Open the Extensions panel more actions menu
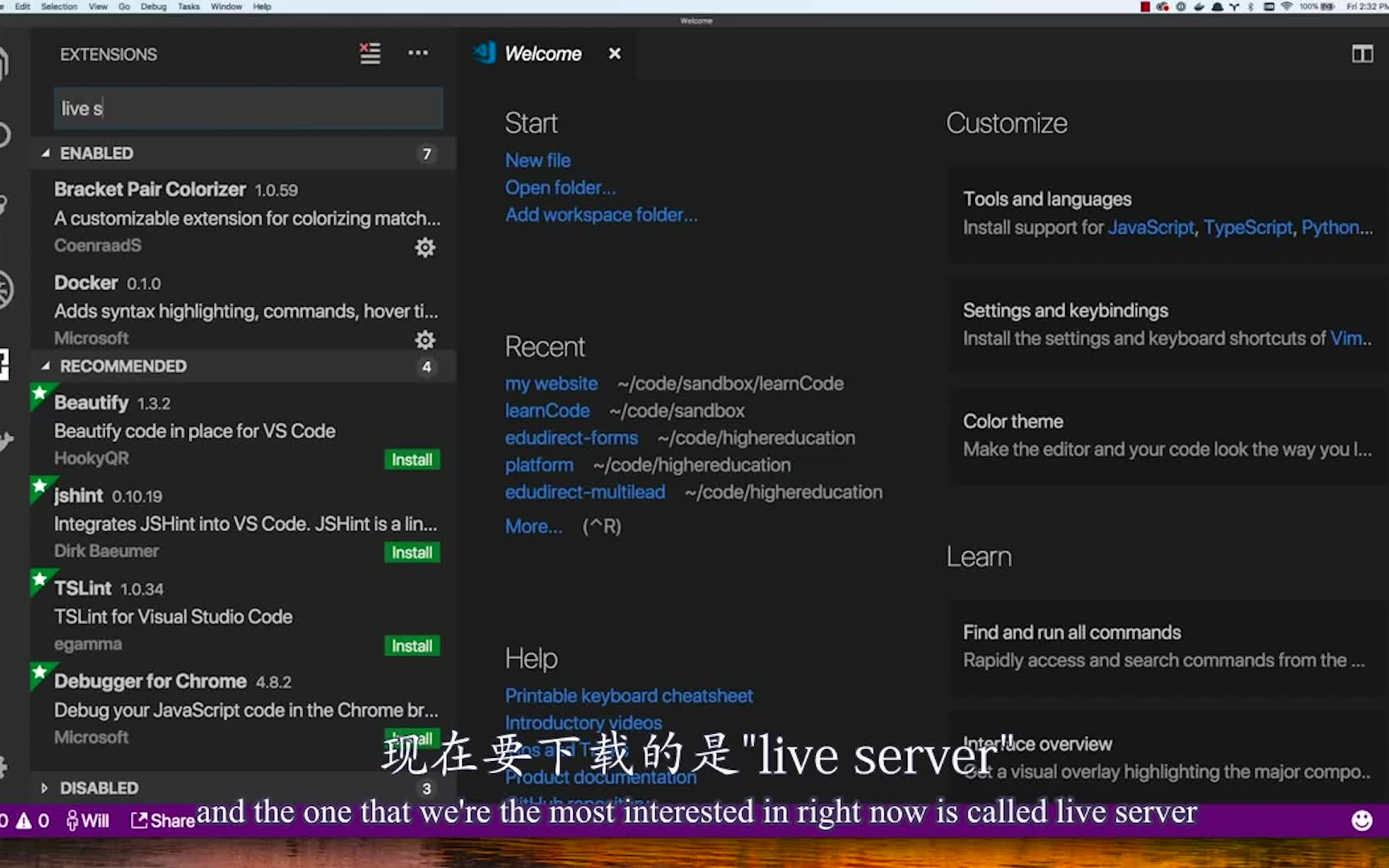 coord(418,53)
